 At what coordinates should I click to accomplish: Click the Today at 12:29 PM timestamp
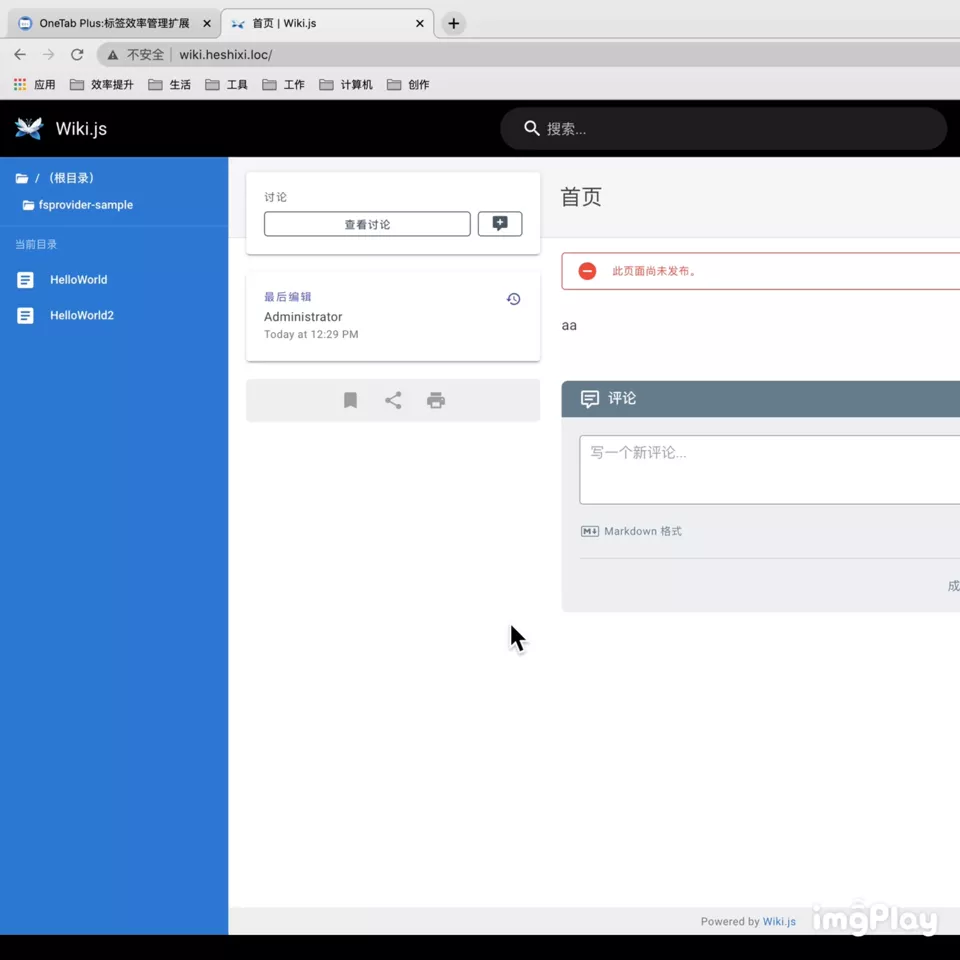coord(311,334)
